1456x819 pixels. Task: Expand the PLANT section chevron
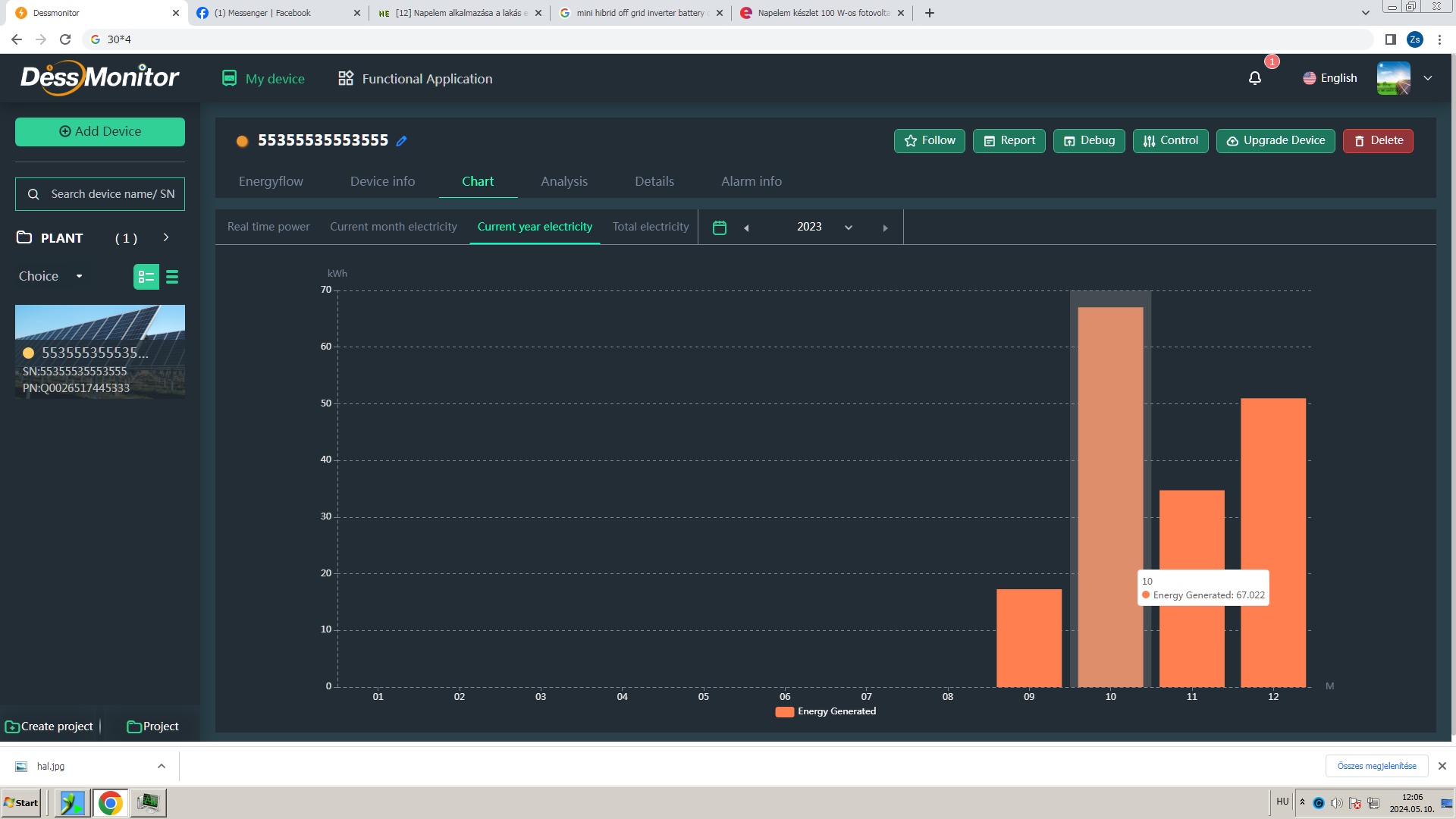pos(166,237)
